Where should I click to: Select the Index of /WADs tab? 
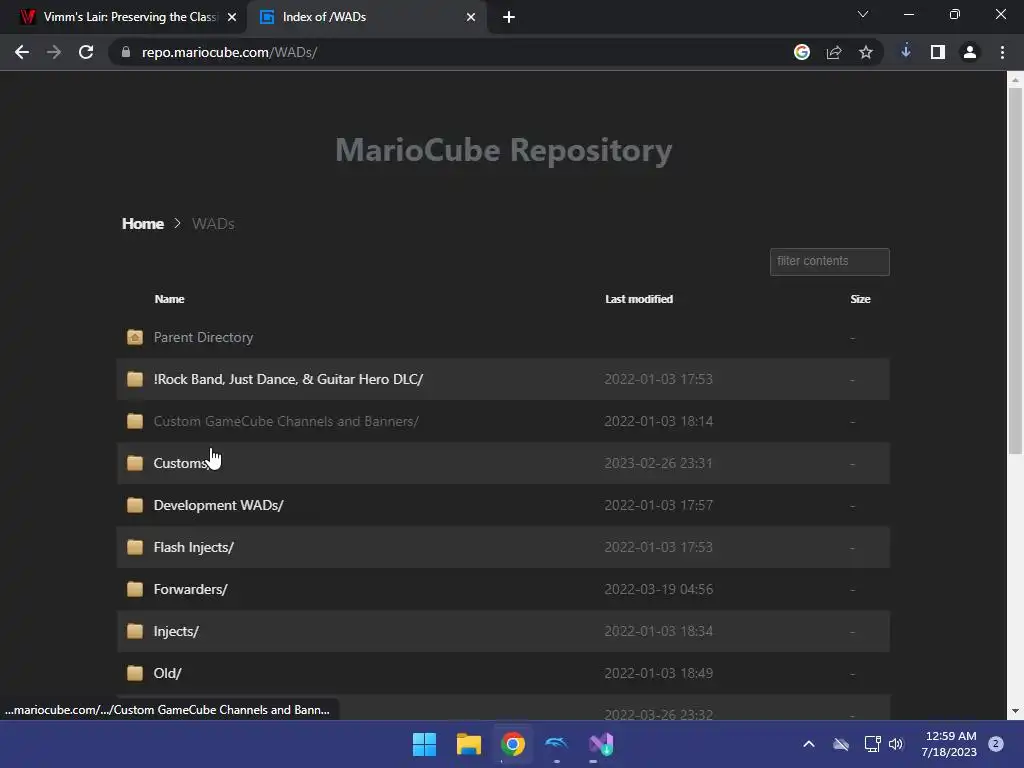coord(366,17)
